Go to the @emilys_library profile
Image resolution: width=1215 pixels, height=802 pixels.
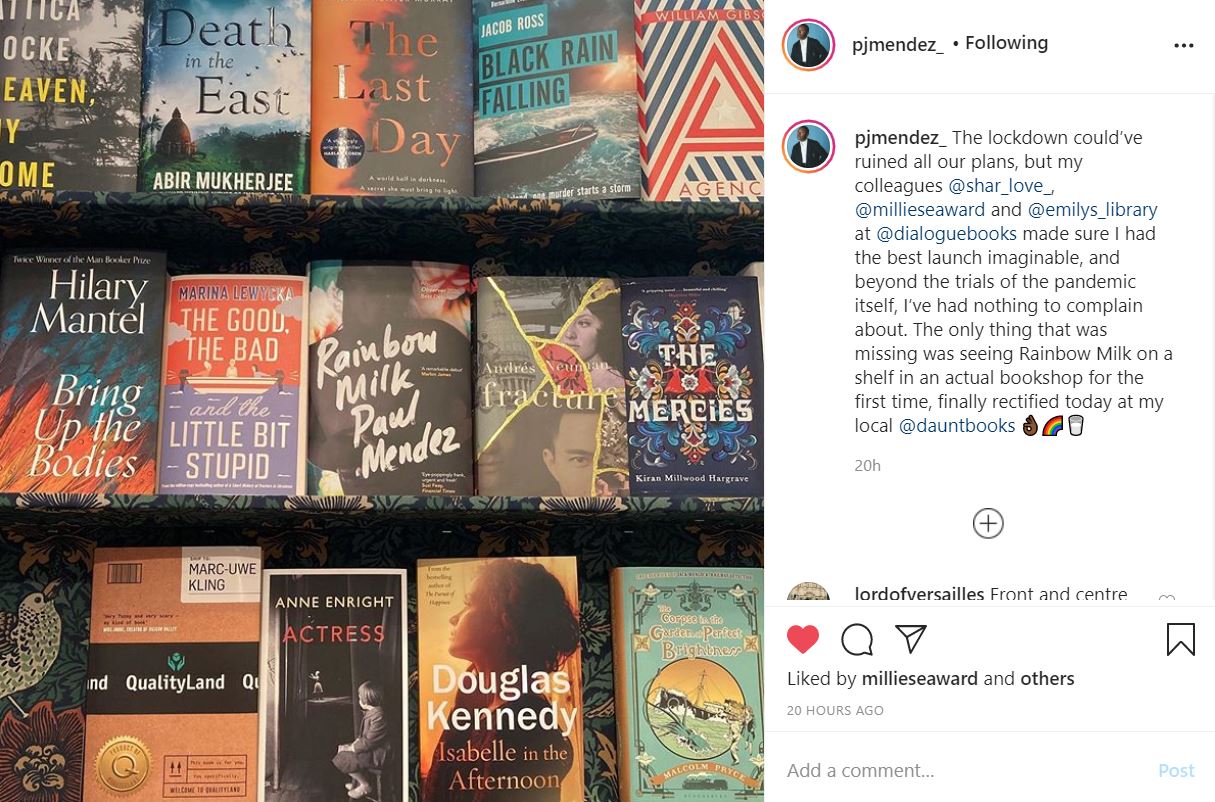point(1093,210)
